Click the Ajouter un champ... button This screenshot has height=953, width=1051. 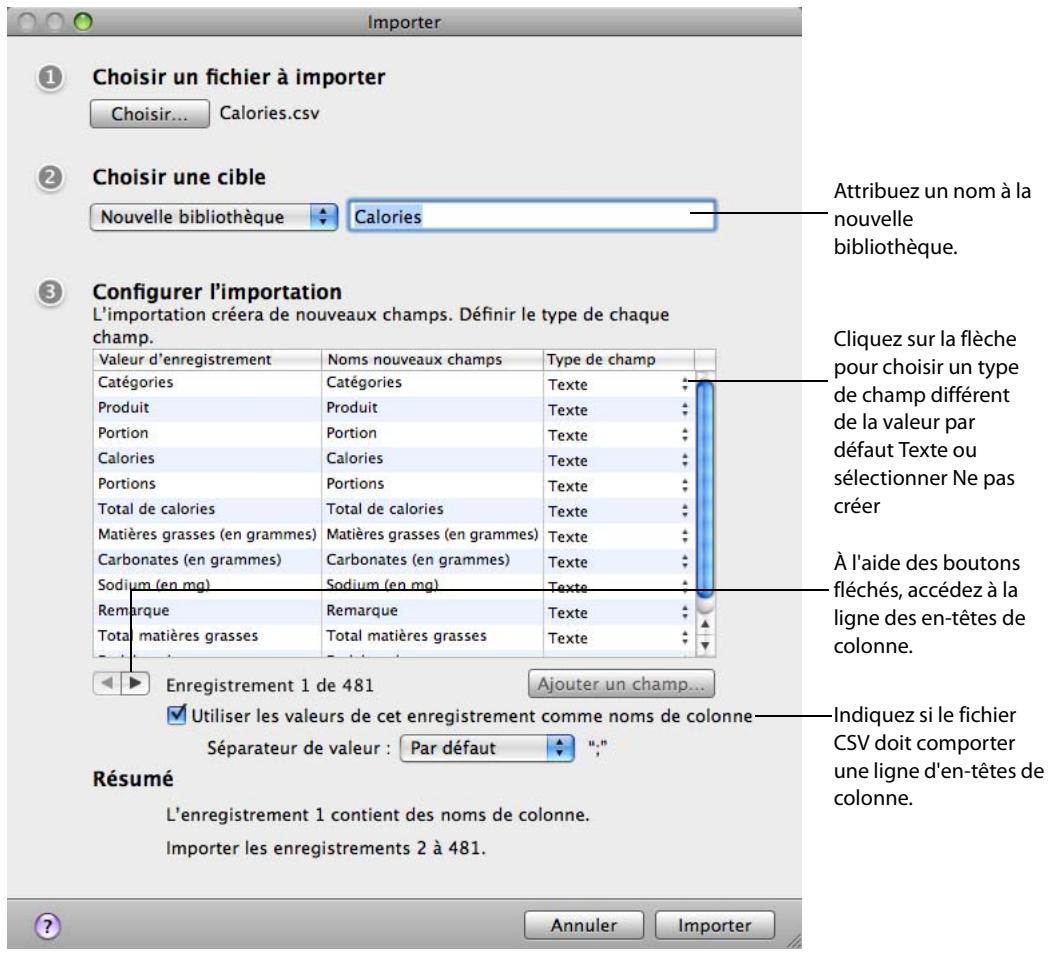tap(621, 684)
